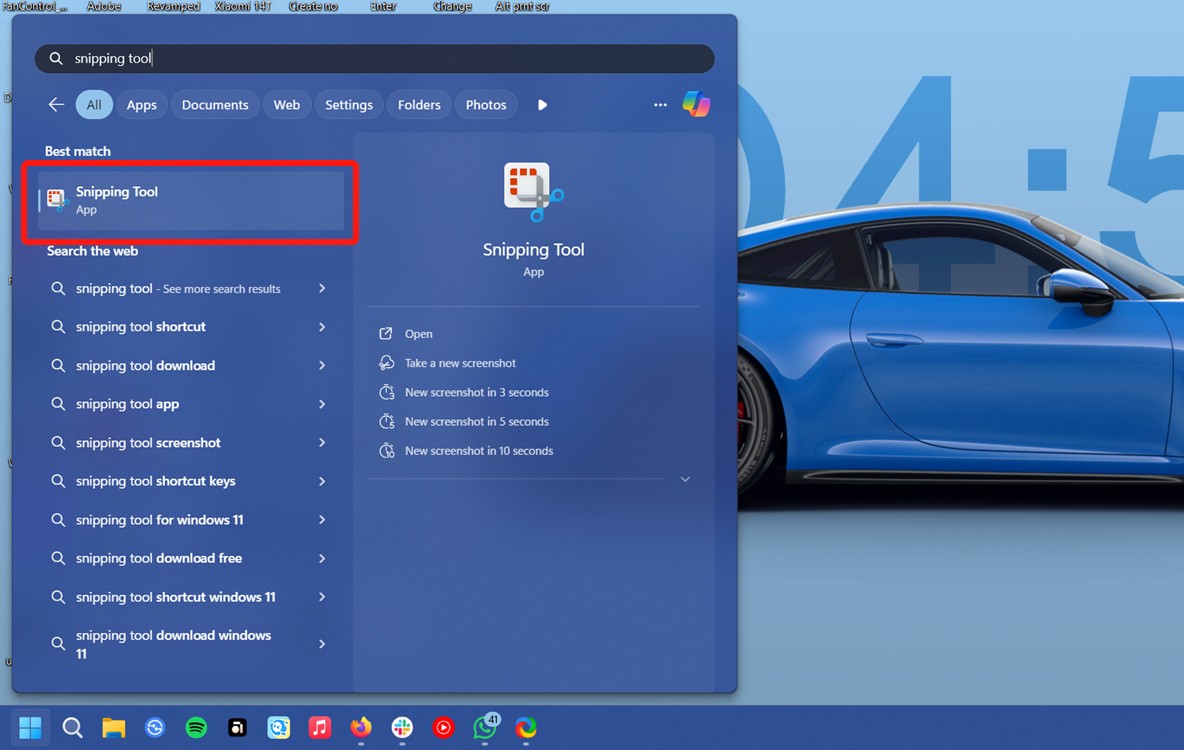Click the search input showing snipping tool

[x=374, y=58]
